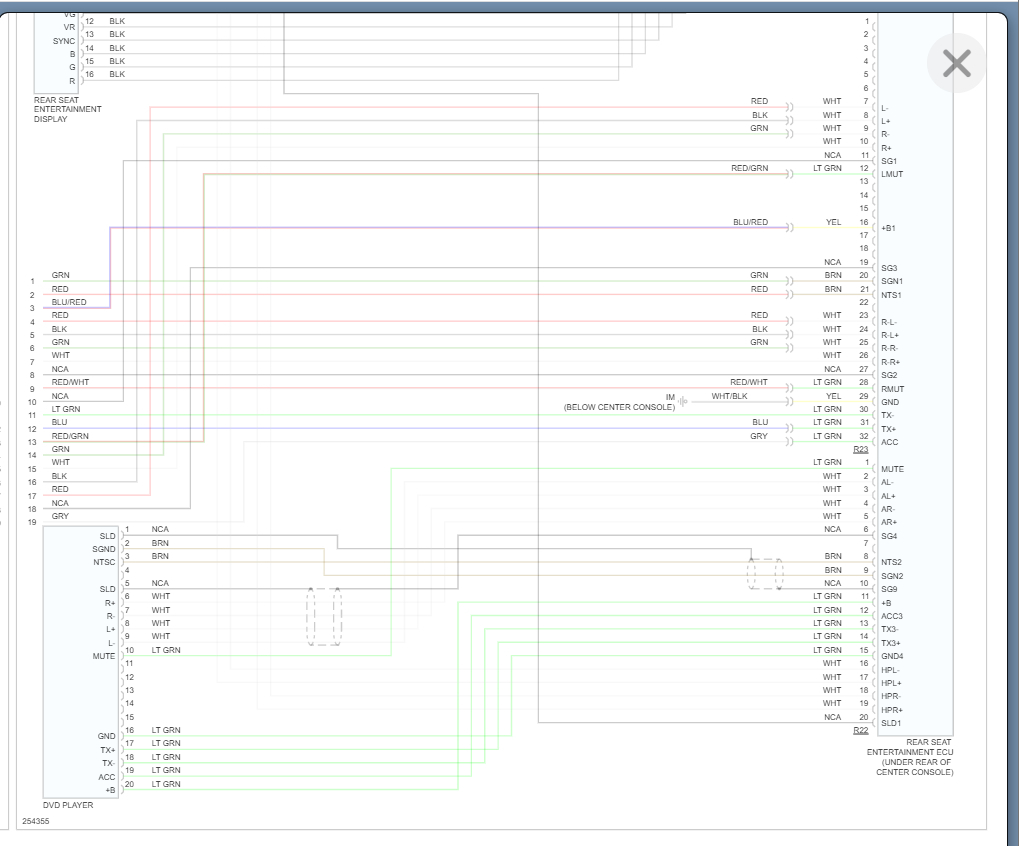Select the HPR+ terminal label
1019x846 pixels.
(892, 710)
